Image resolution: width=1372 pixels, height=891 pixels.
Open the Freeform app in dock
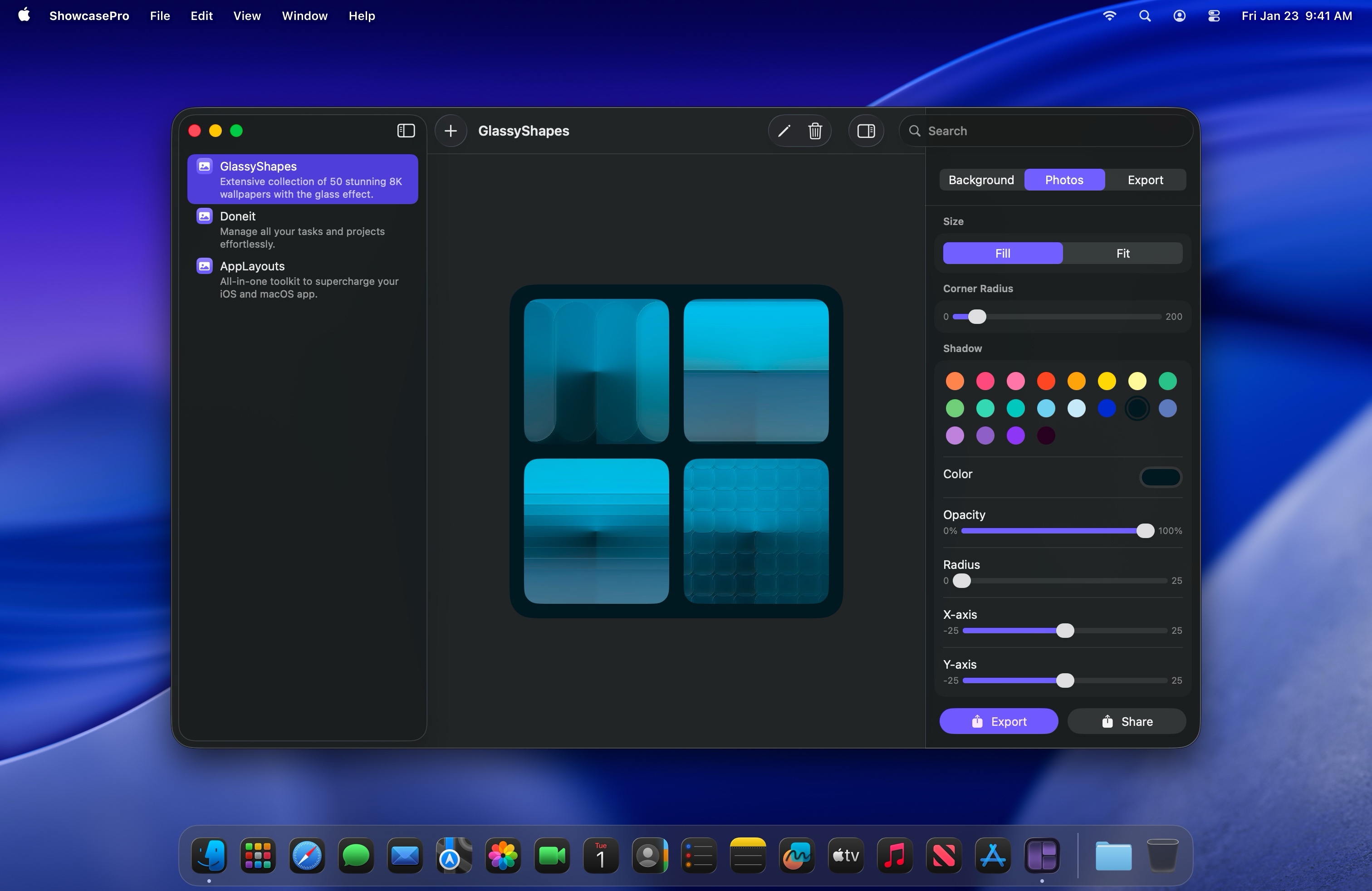pos(797,856)
